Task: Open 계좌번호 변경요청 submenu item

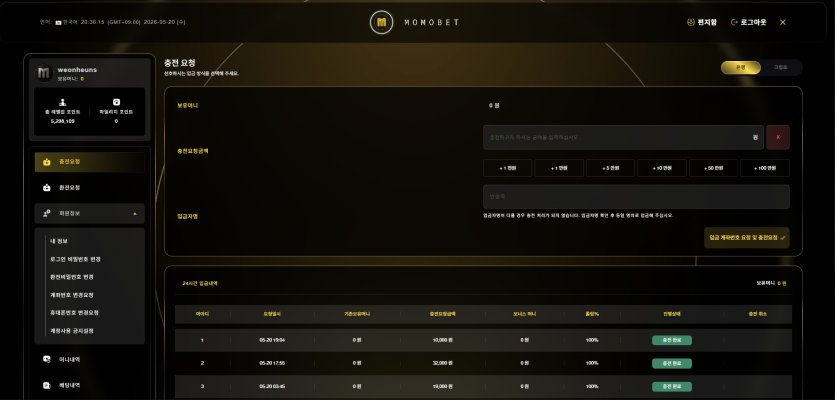Action: (72, 295)
